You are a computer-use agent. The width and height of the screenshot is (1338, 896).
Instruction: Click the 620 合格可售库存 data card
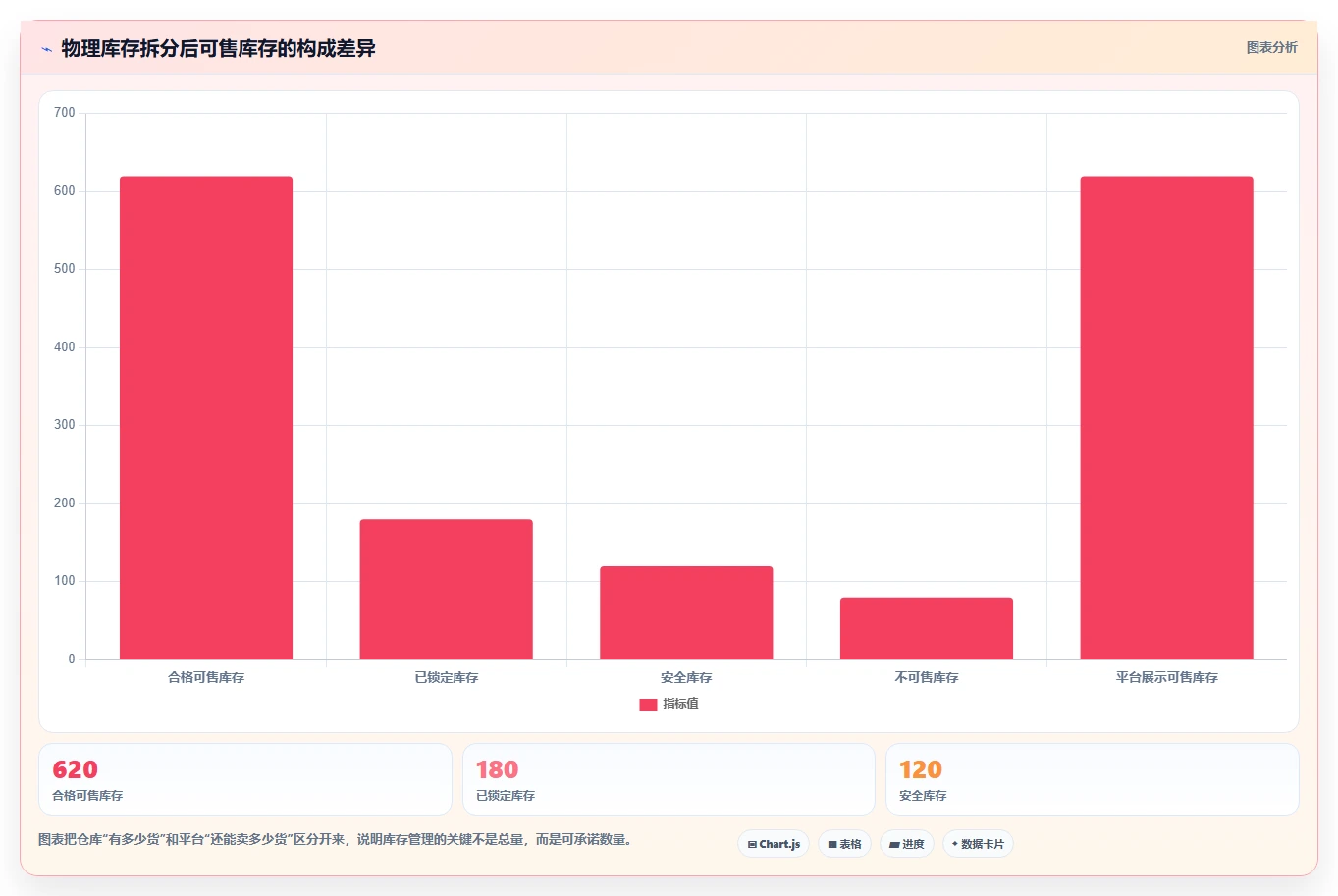[245, 779]
